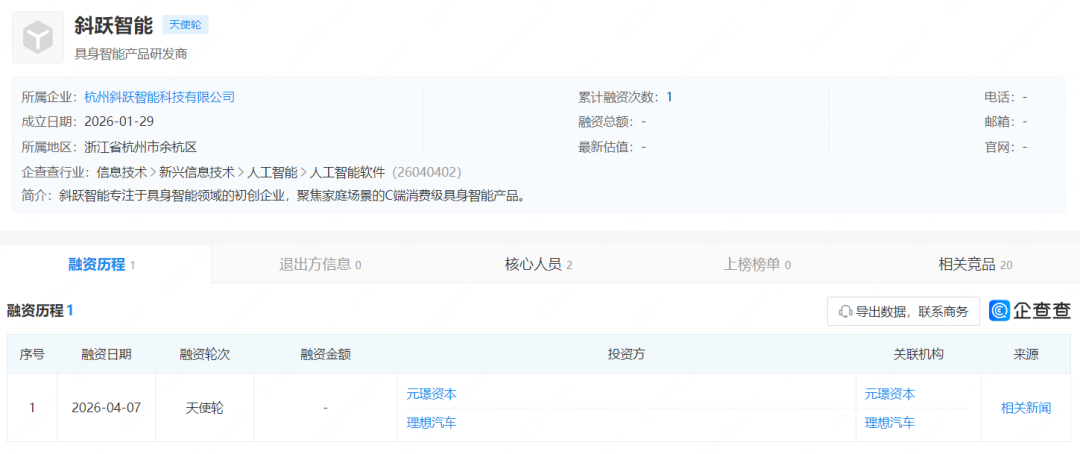Switch to the 退出方信息 tab

[320, 264]
